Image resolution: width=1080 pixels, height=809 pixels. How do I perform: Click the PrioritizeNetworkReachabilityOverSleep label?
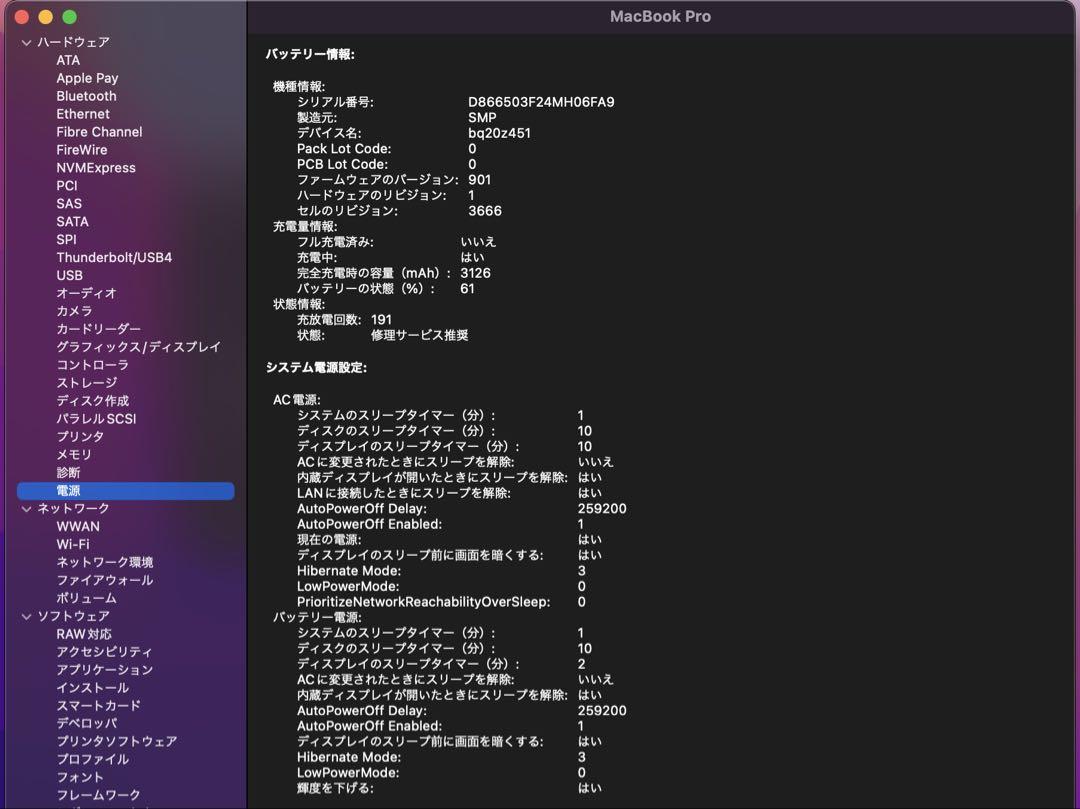pos(424,602)
